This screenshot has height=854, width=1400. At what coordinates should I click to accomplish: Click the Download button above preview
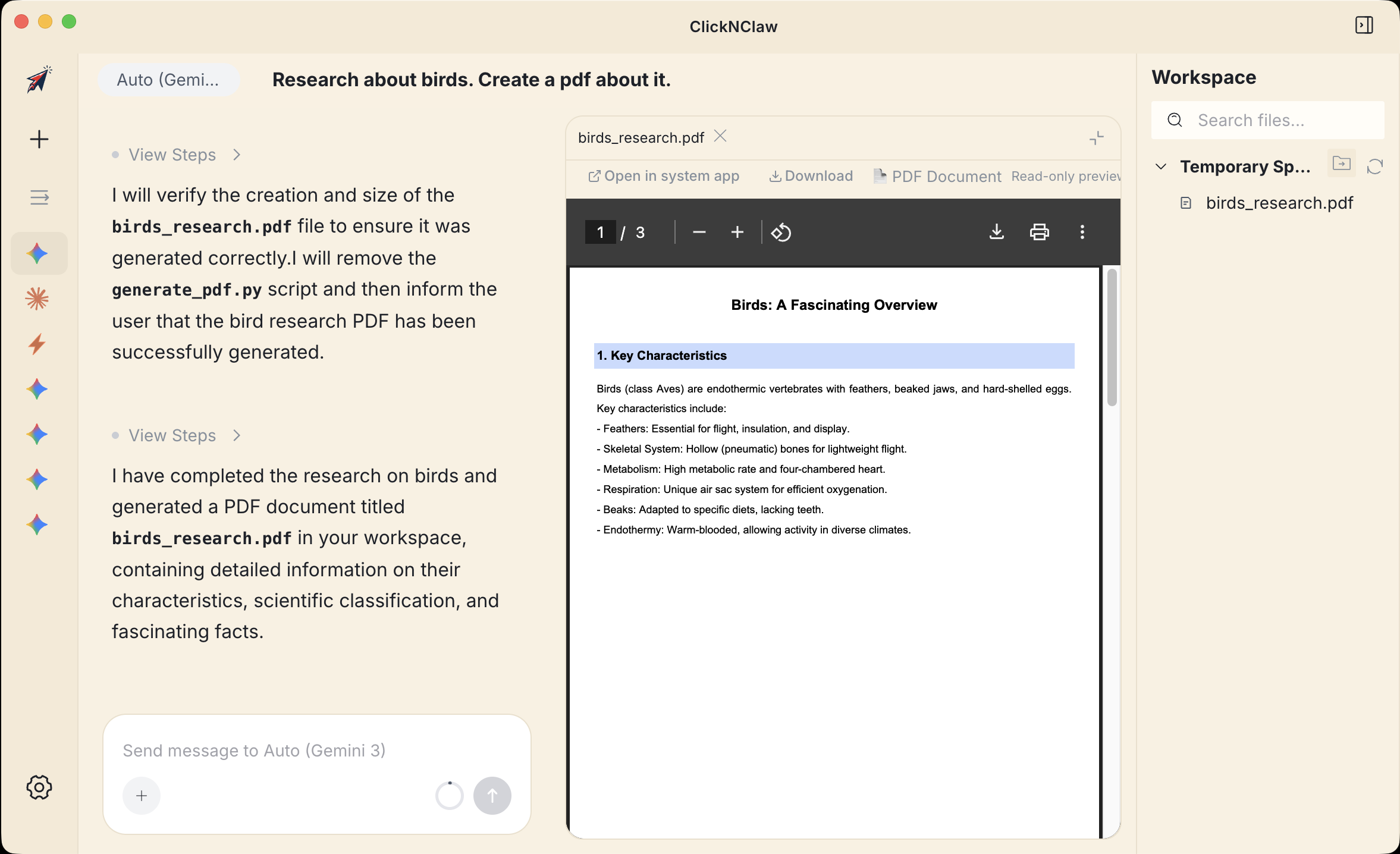811,176
